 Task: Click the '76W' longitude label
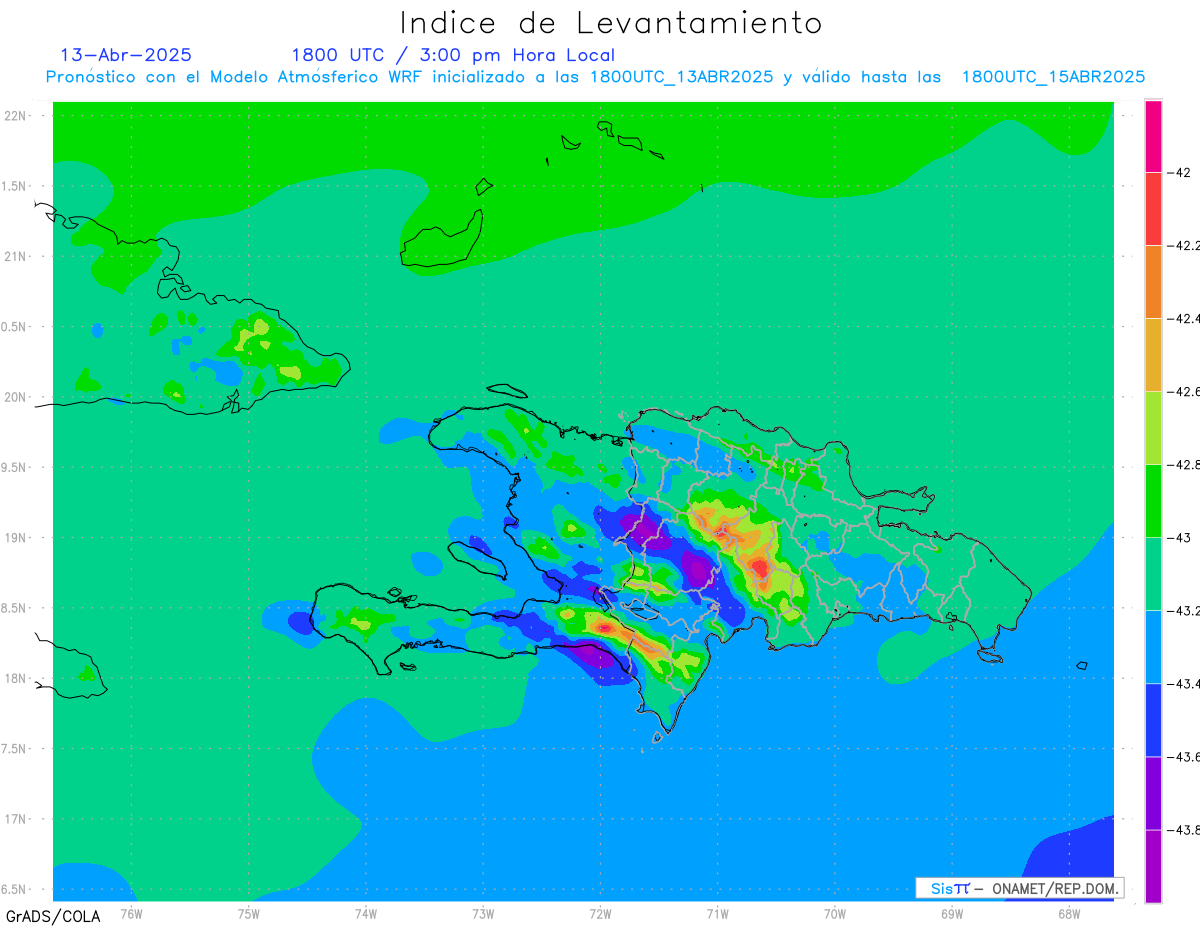(131, 913)
